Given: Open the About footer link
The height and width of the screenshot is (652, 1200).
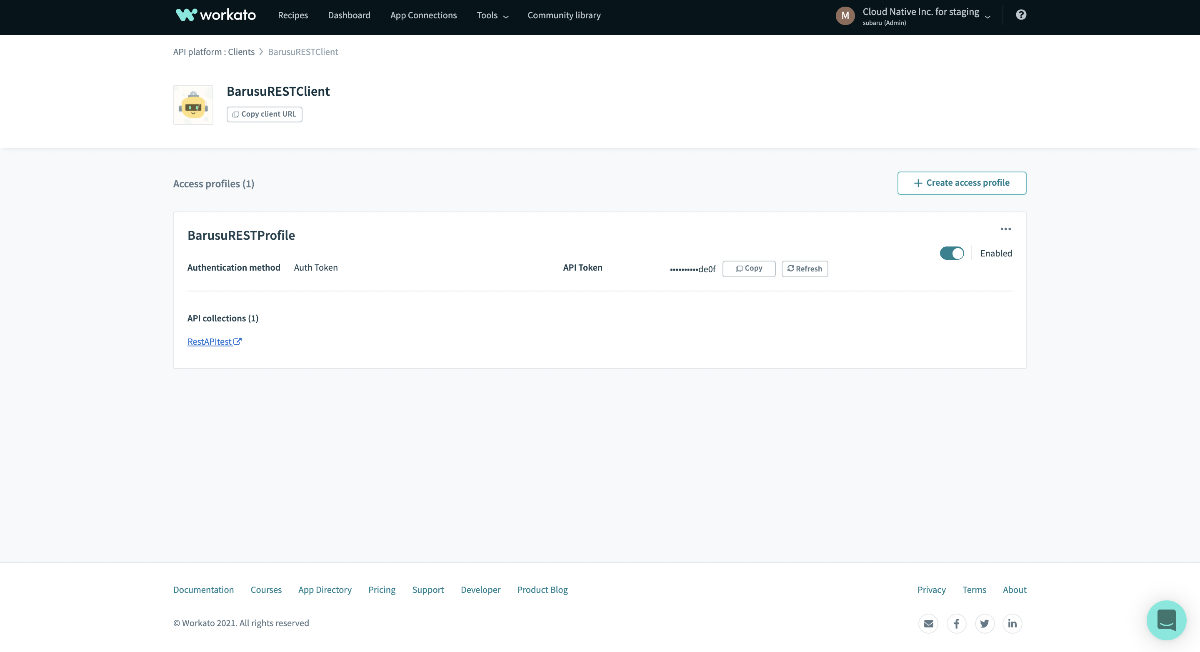Looking at the screenshot, I should [x=1015, y=590].
